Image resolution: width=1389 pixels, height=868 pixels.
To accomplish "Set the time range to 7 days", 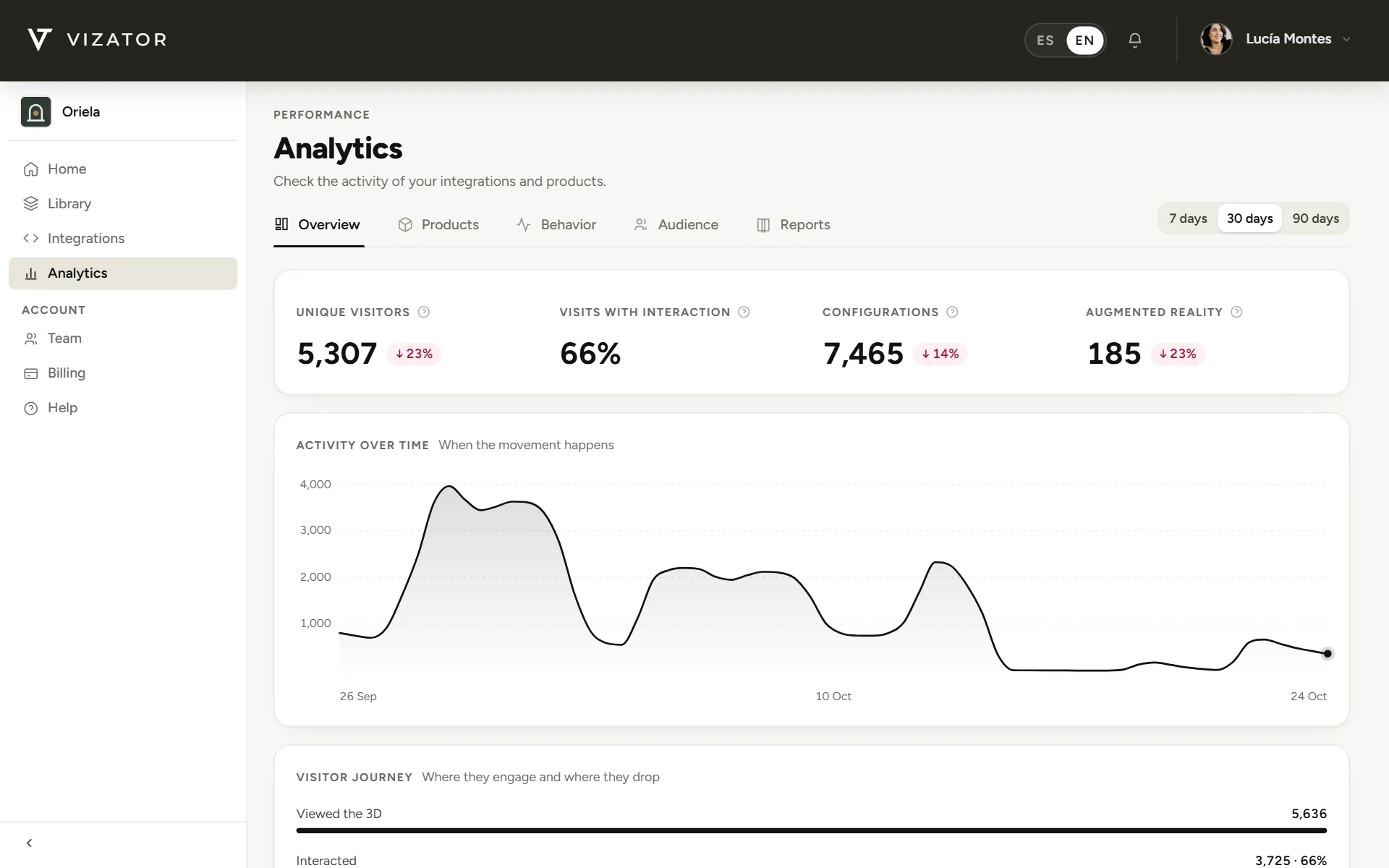I will [1188, 218].
